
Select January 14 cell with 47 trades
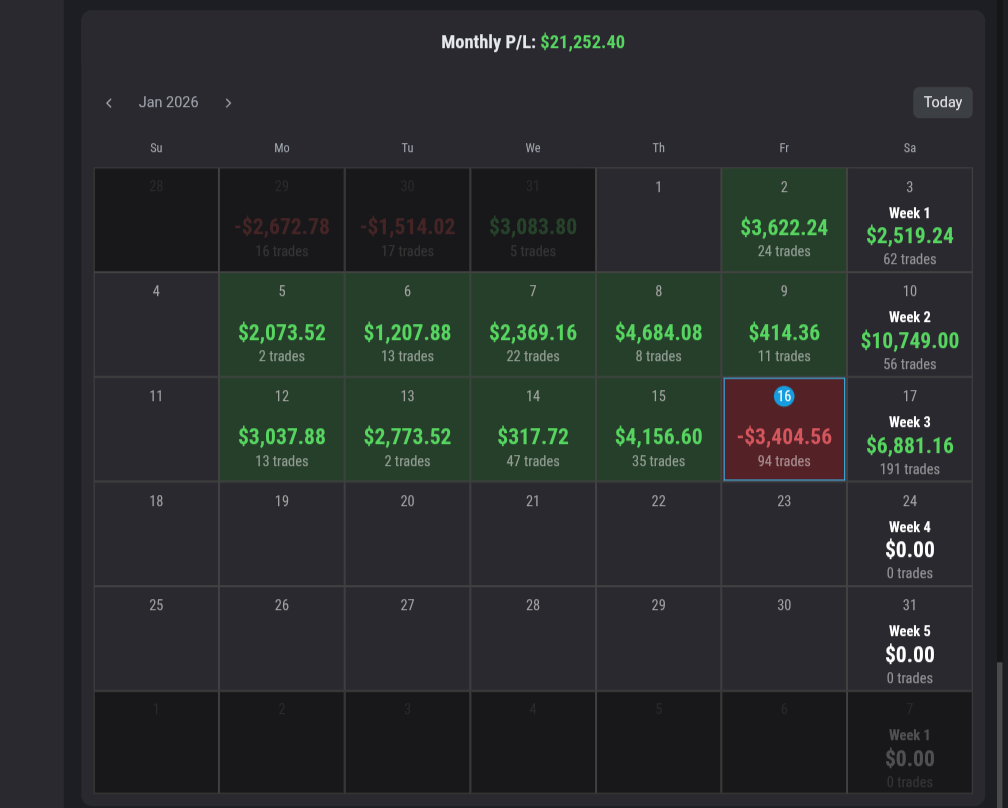(x=533, y=430)
